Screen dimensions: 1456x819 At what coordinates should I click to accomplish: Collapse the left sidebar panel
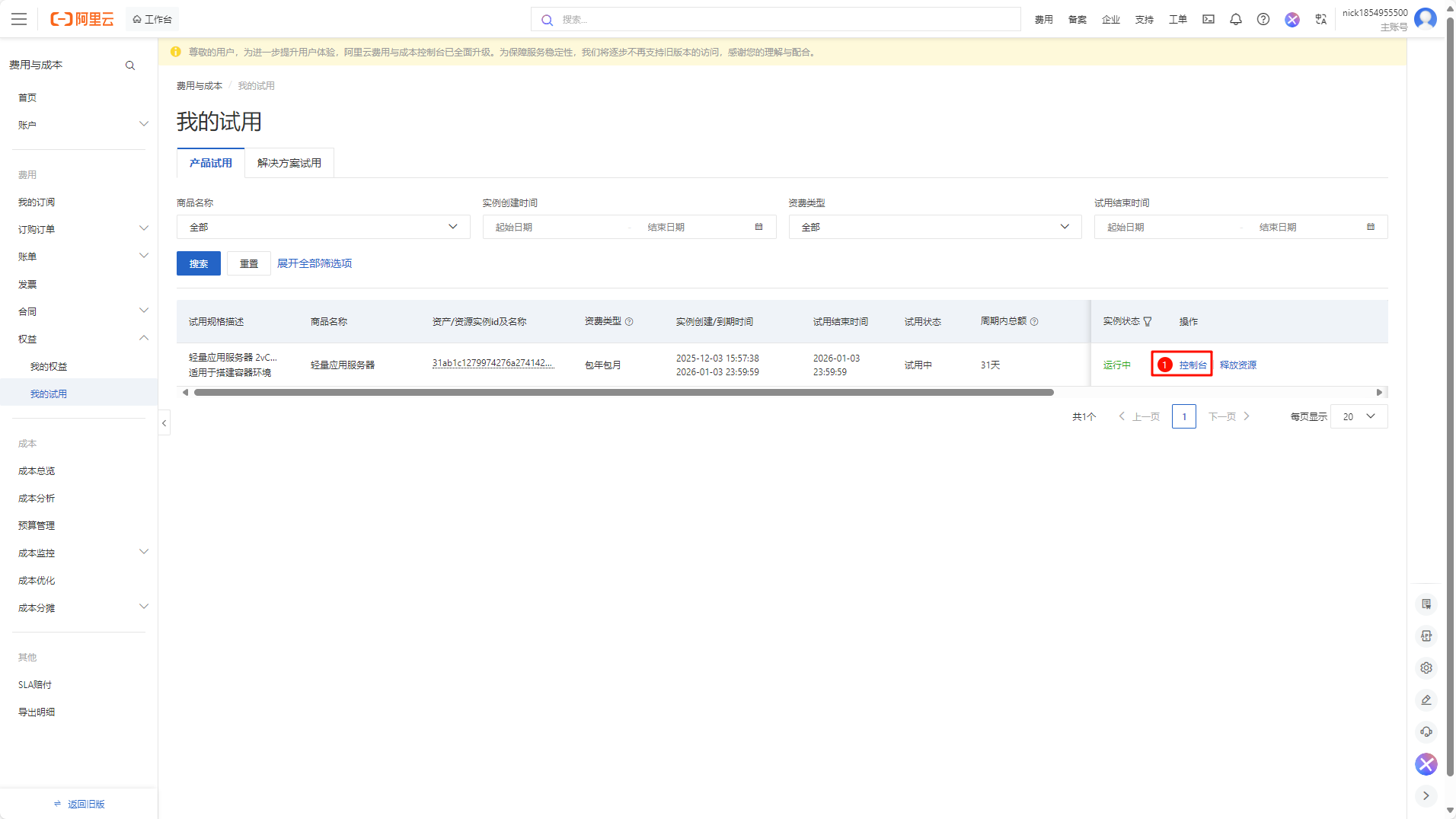164,423
